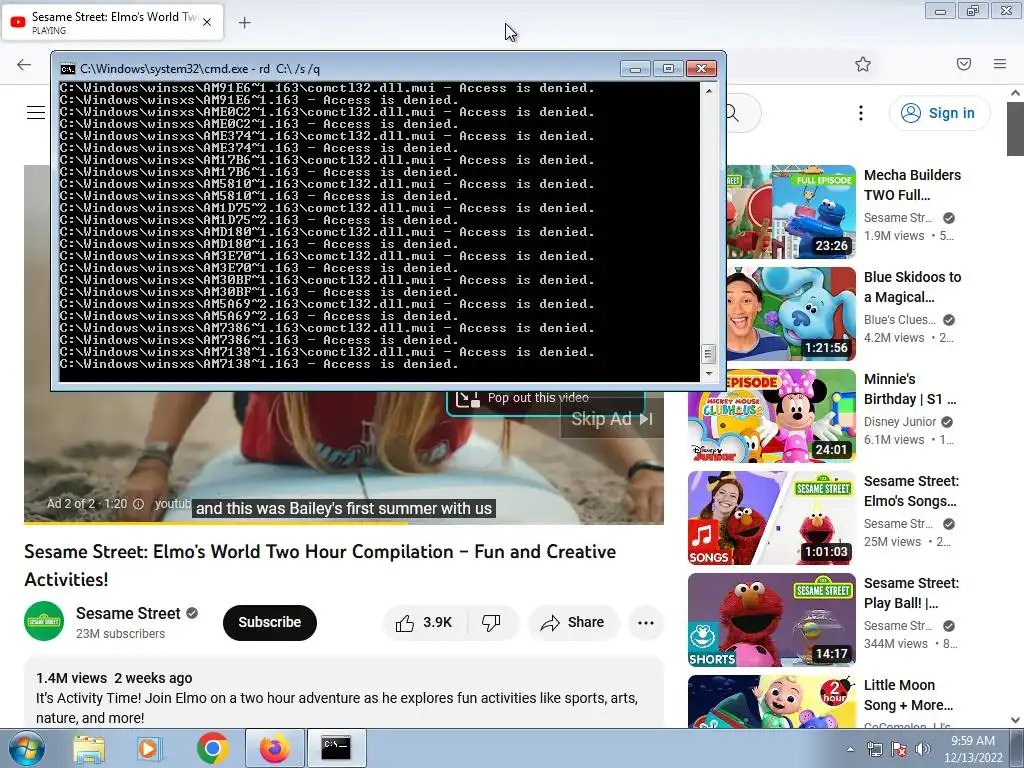Close the cmd.exe window
The width and height of the screenshot is (1024, 768).
(701, 69)
